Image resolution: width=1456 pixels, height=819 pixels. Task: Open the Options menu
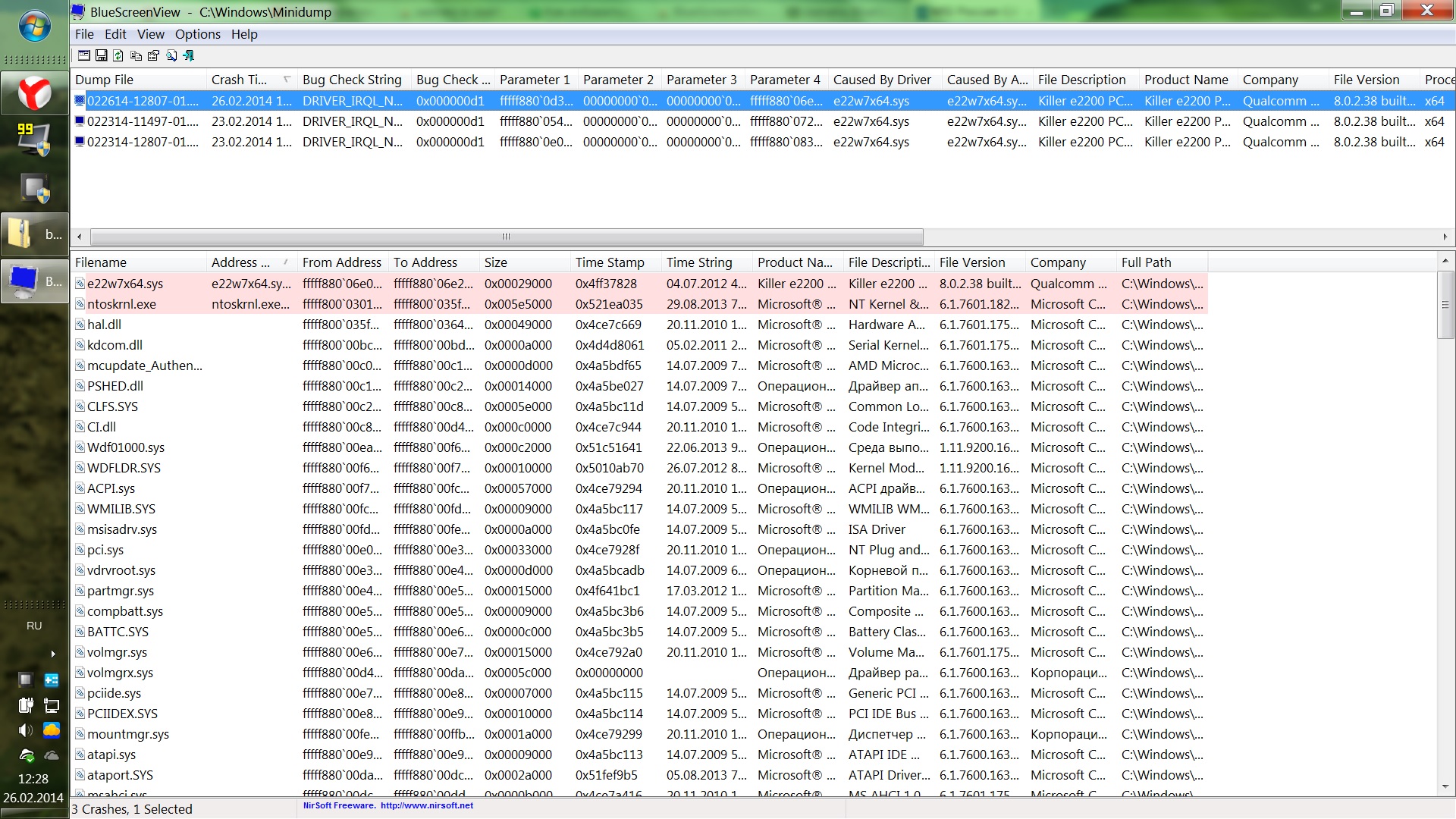pyautogui.click(x=197, y=34)
